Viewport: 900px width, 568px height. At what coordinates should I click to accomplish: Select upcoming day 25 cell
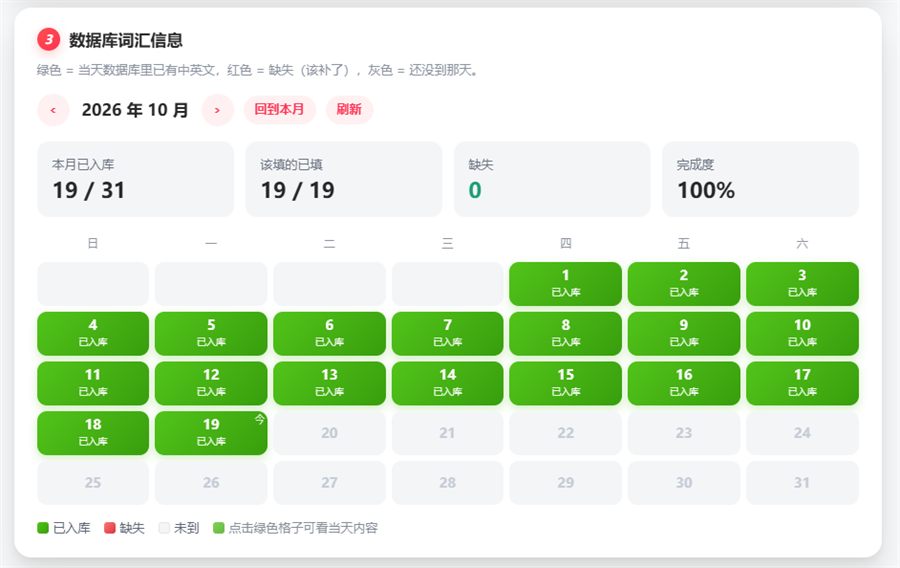pyautogui.click(x=93, y=483)
